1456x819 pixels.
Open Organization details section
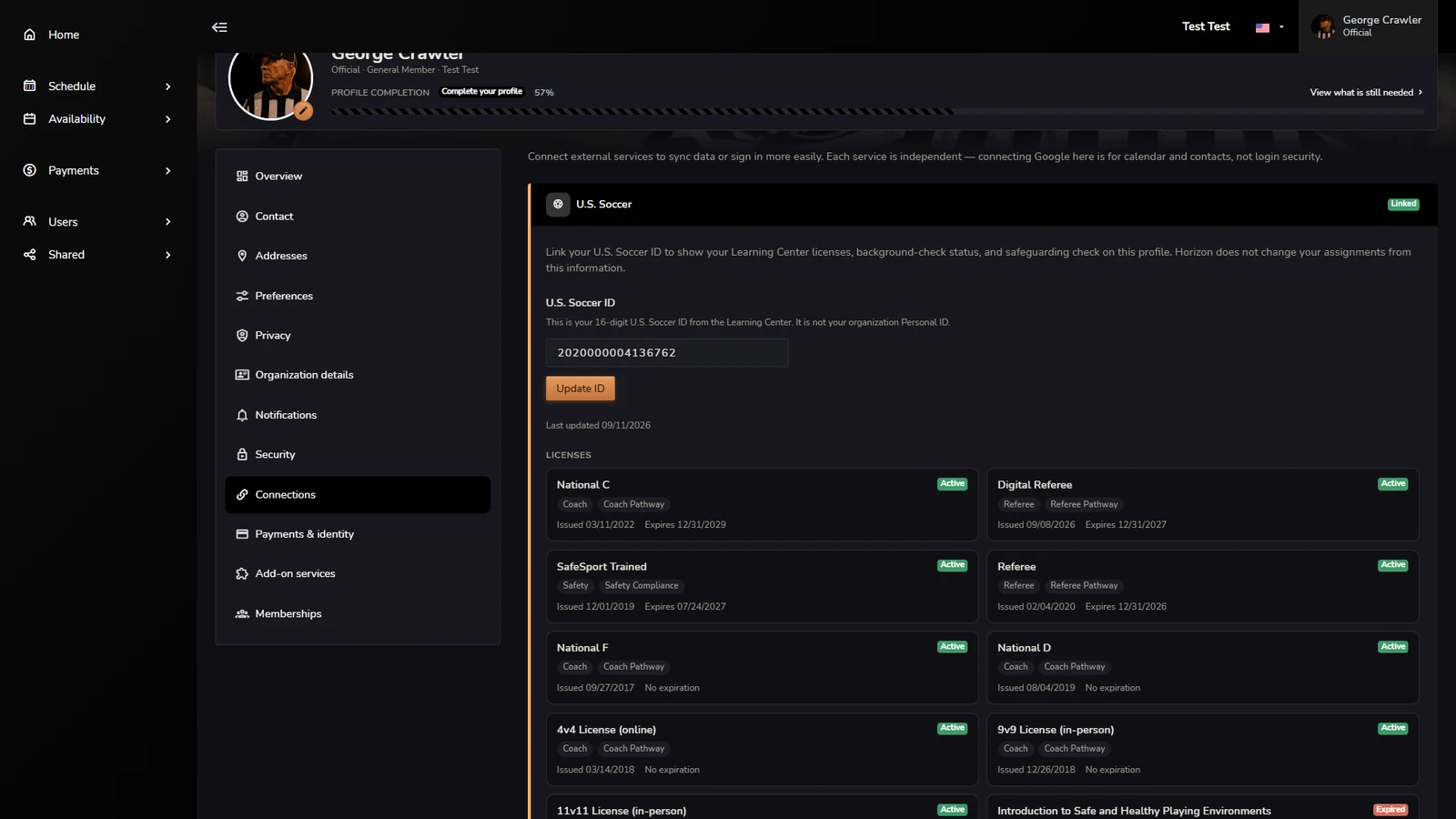[x=358, y=375]
